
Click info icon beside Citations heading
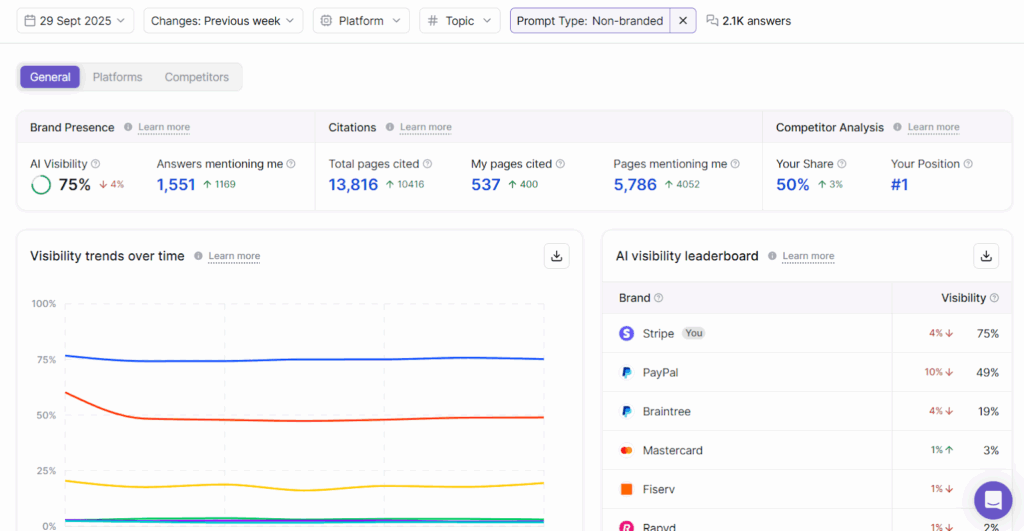(390, 127)
